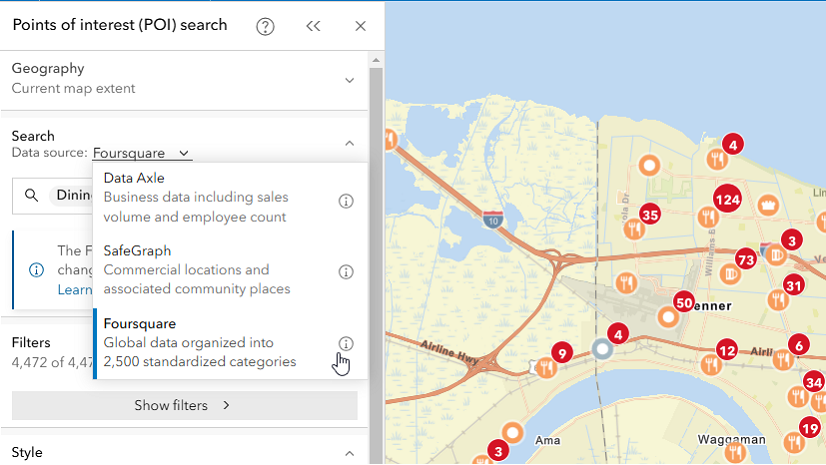Click the cluster marker labeled 50
Image resolution: width=826 pixels, height=465 pixels.
pos(684,302)
